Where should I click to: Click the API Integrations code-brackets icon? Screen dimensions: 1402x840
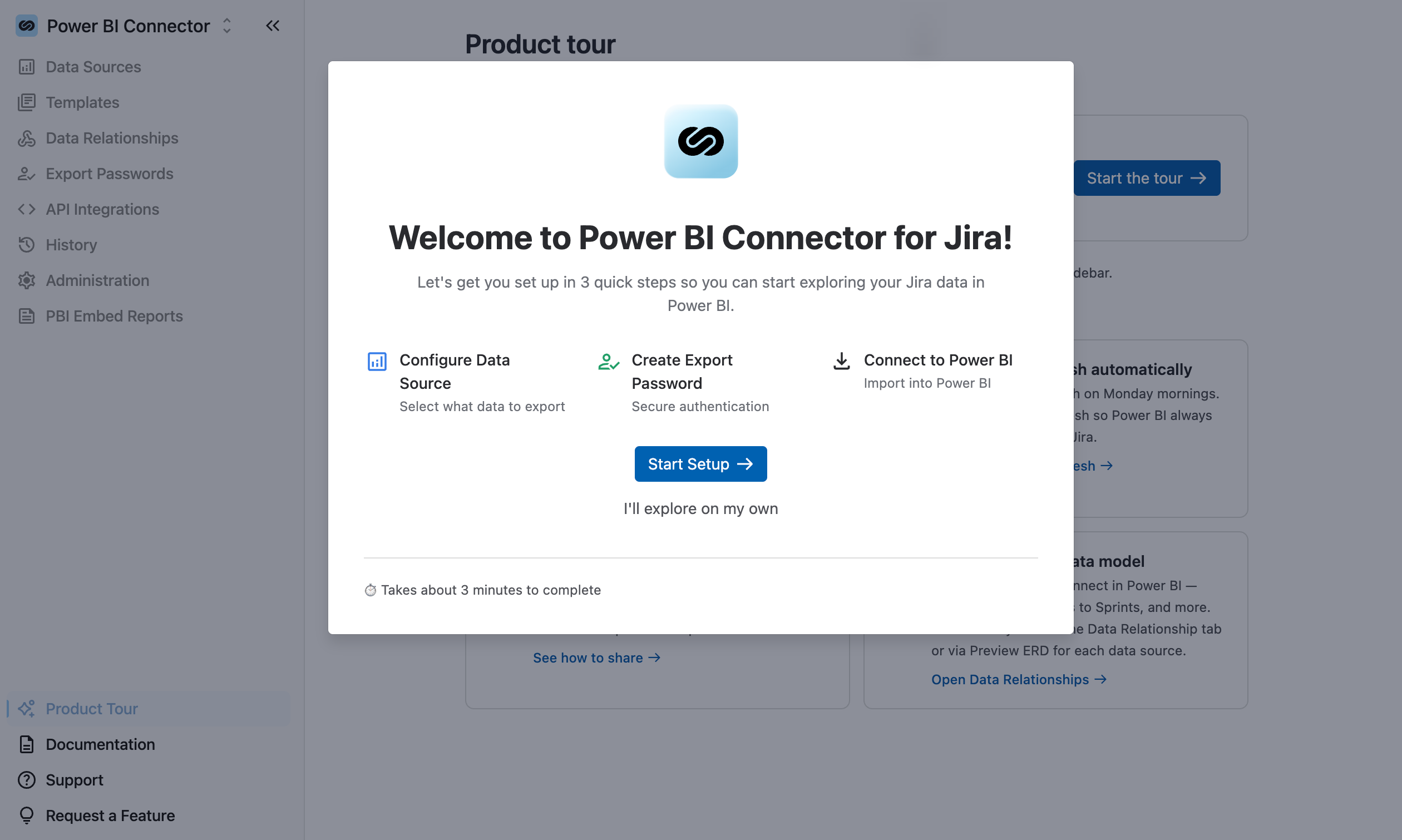(27, 209)
